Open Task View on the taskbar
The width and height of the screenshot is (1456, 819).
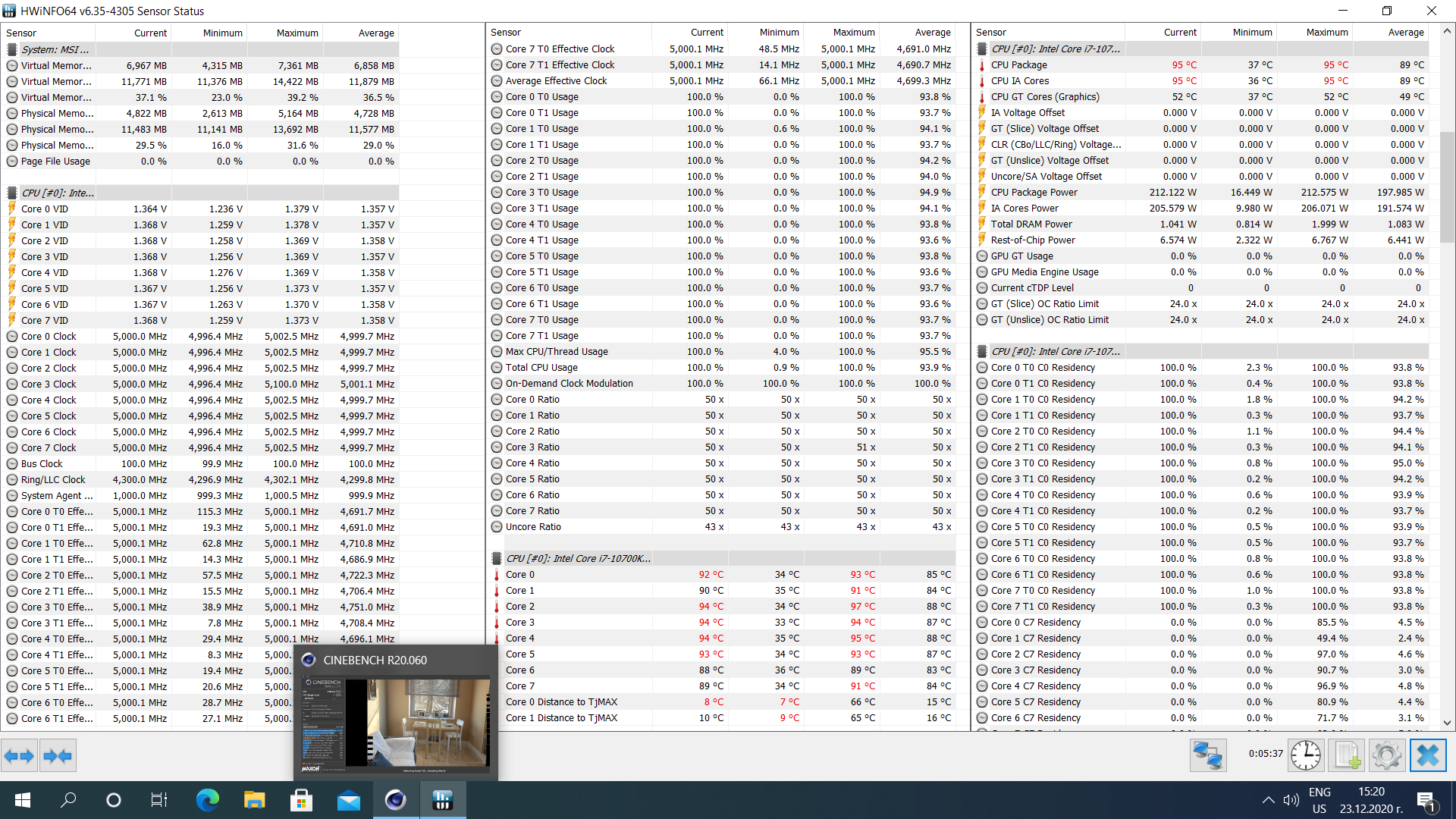tap(159, 800)
